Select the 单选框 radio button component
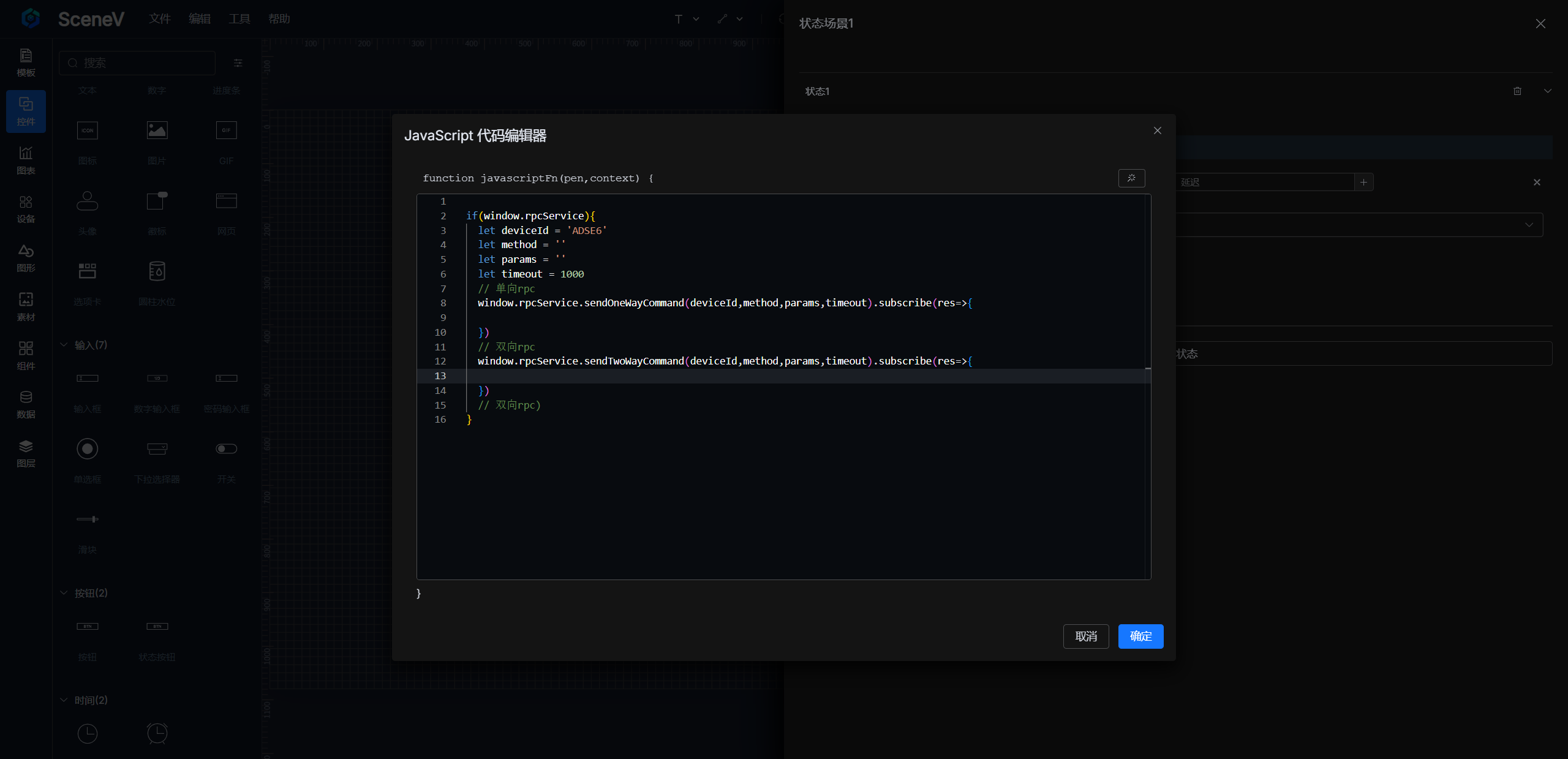1568x759 pixels. pos(88,449)
